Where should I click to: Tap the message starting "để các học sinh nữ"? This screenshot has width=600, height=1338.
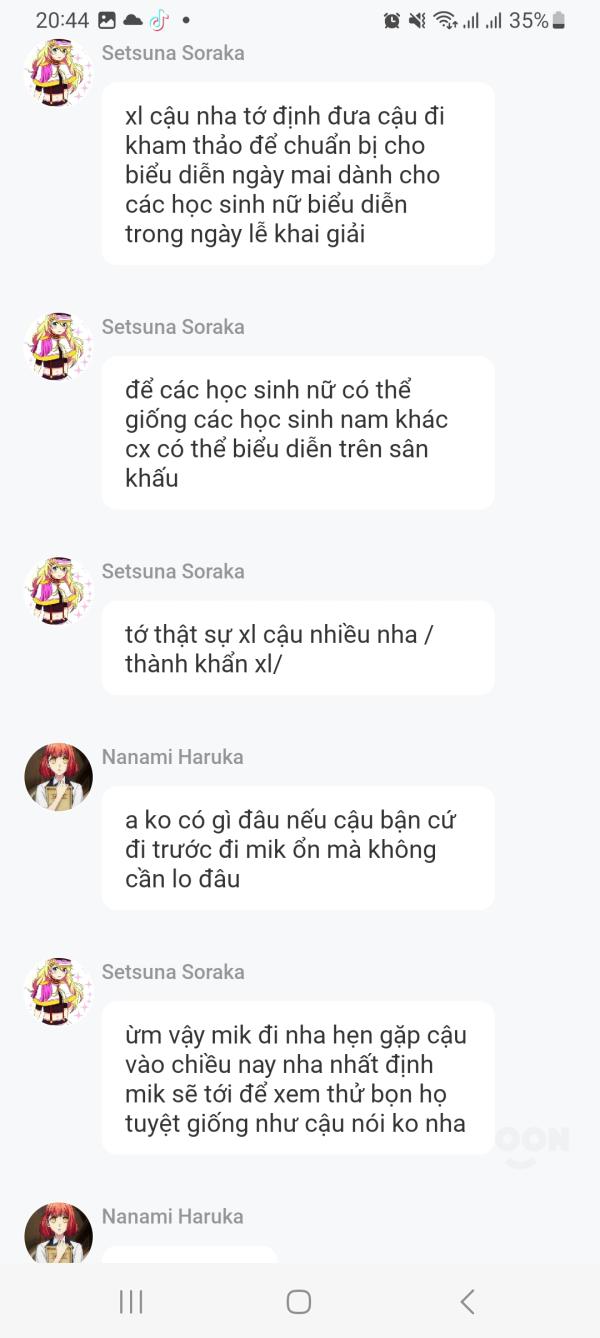298,433
